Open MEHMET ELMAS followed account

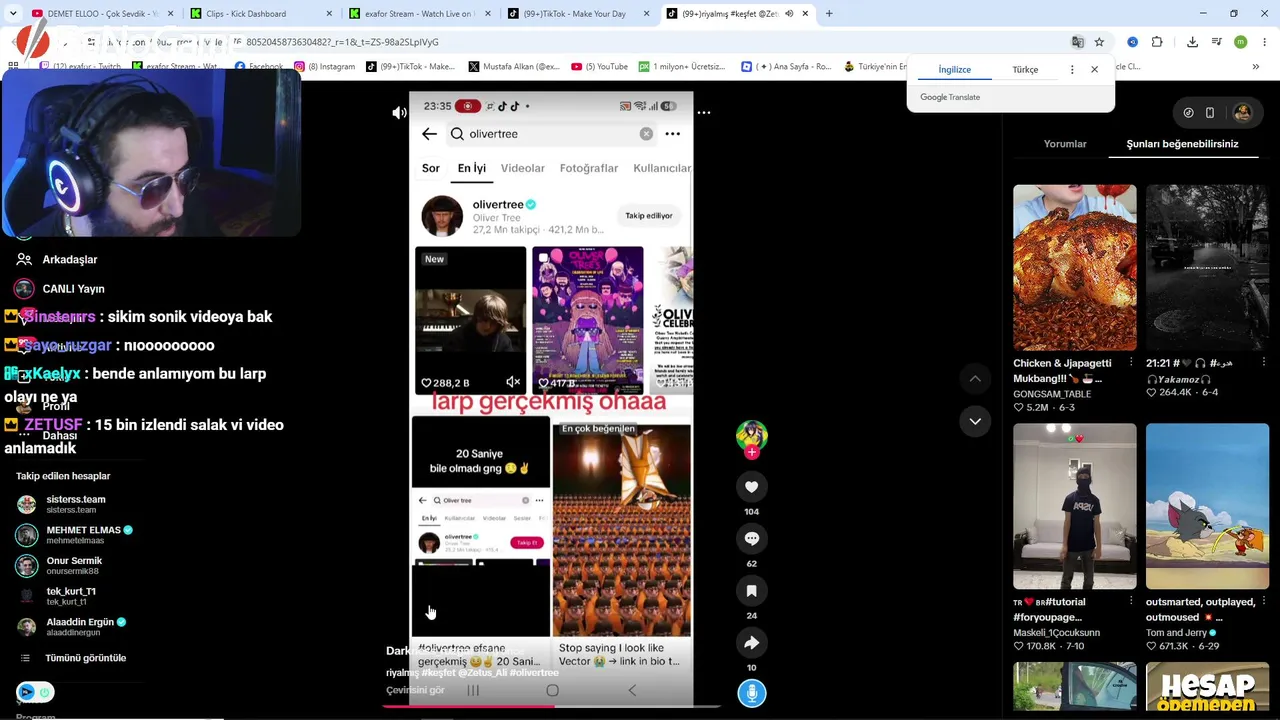75,535
